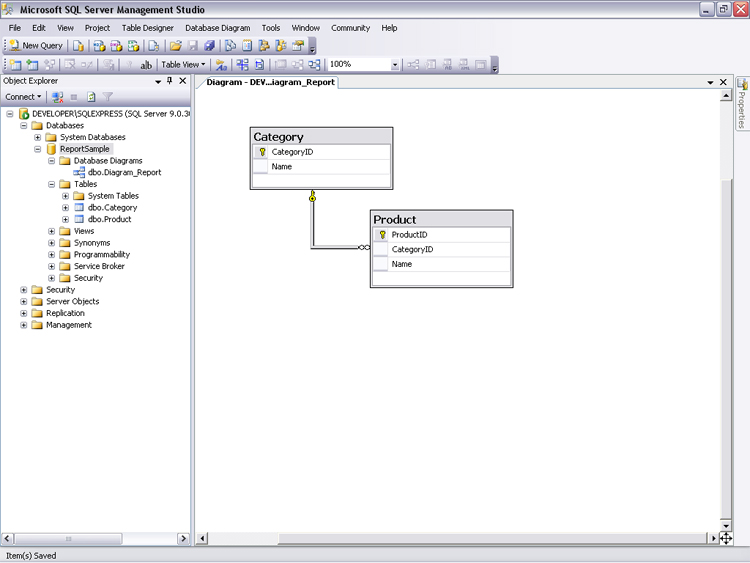Click the Summary page icon
This screenshot has height=563, width=750.
click(x=247, y=45)
